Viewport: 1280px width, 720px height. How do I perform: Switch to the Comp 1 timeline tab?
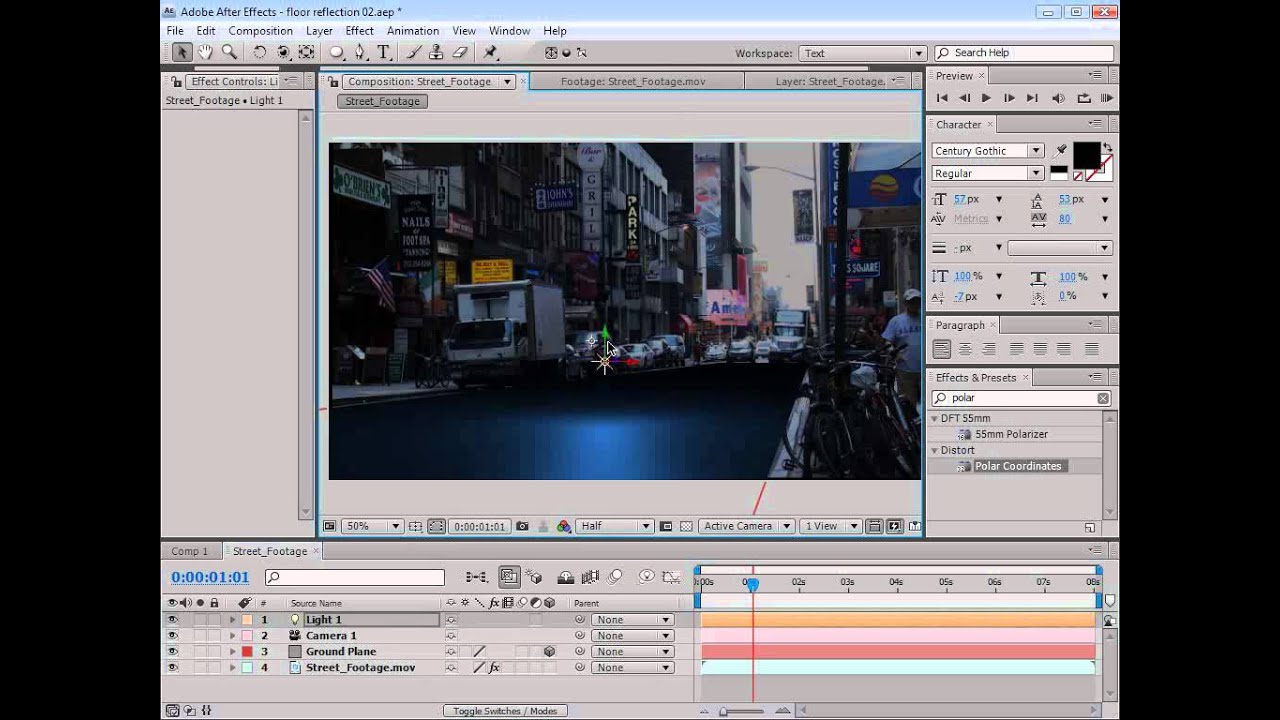click(189, 551)
